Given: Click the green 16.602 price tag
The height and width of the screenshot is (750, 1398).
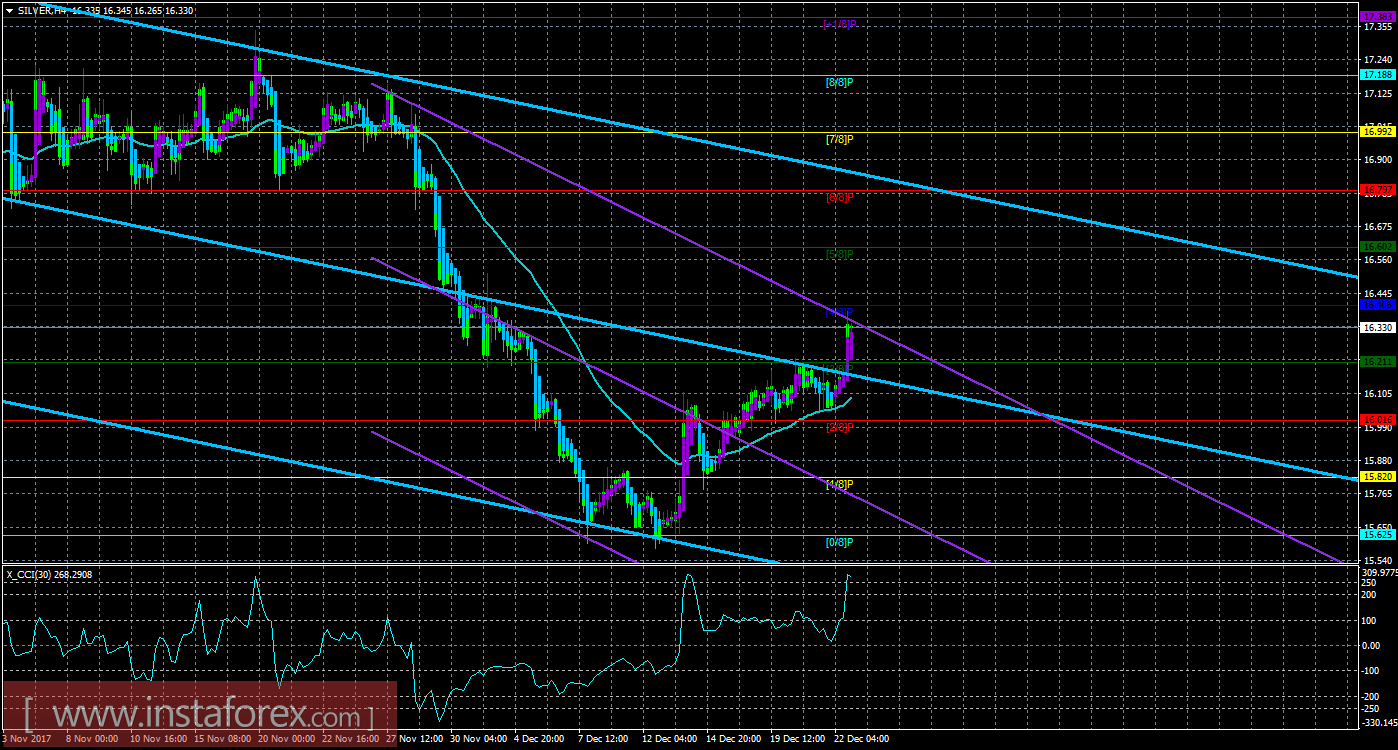Looking at the screenshot, I should point(1377,246).
